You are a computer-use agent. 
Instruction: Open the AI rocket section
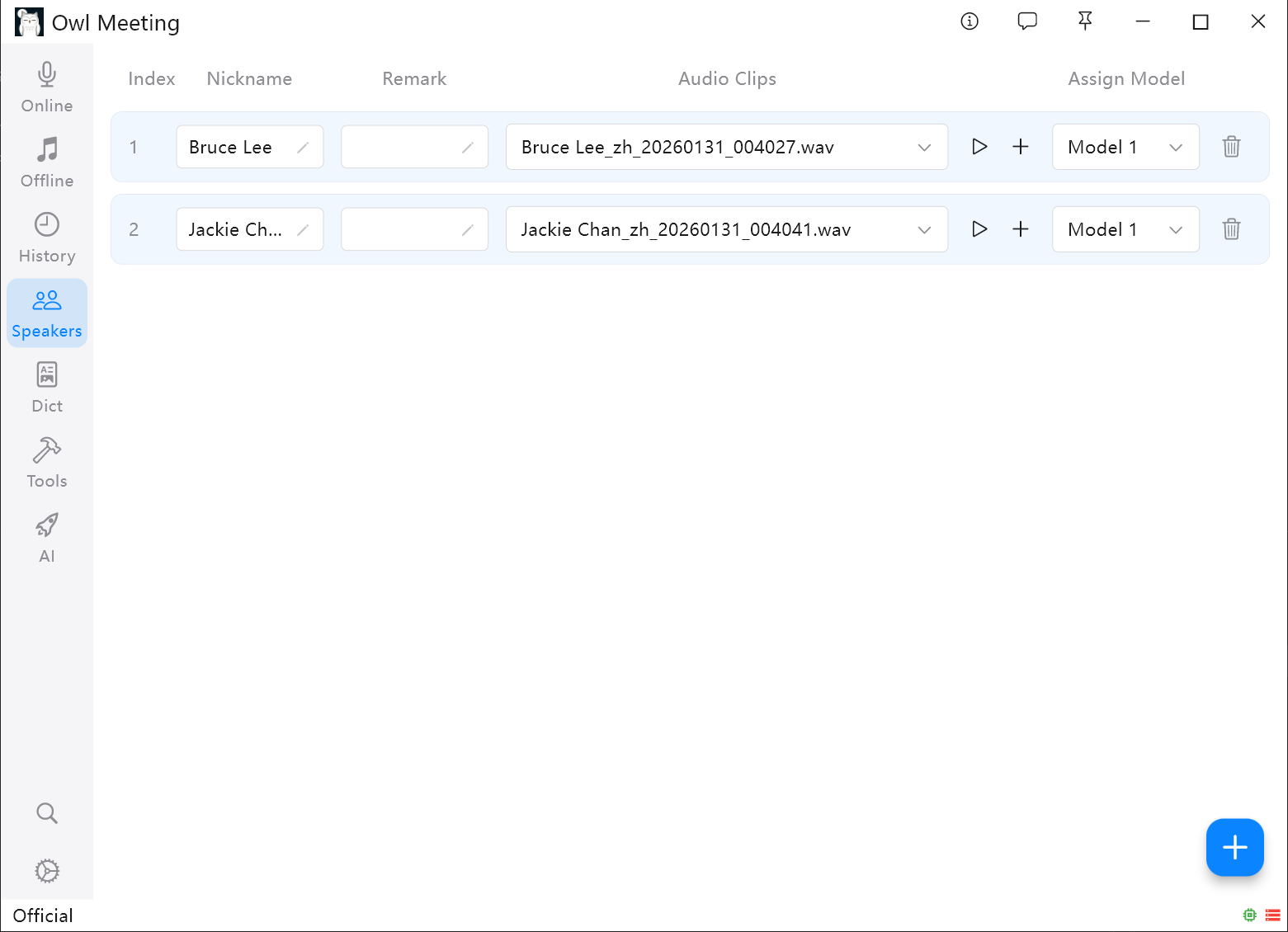tap(47, 538)
